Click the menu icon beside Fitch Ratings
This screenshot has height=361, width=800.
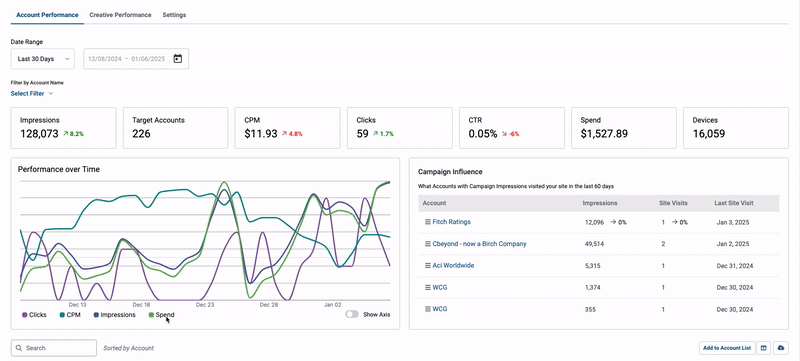coord(428,222)
